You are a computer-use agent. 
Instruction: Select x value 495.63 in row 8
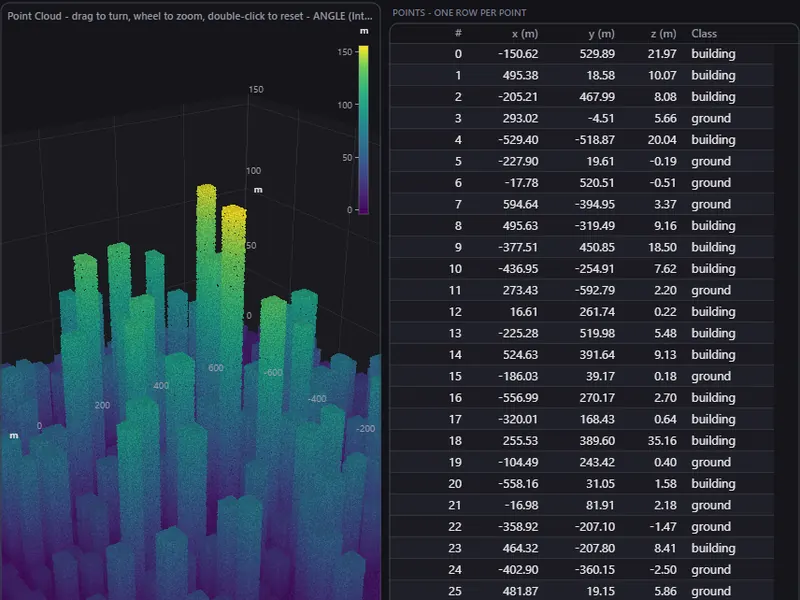click(520, 226)
